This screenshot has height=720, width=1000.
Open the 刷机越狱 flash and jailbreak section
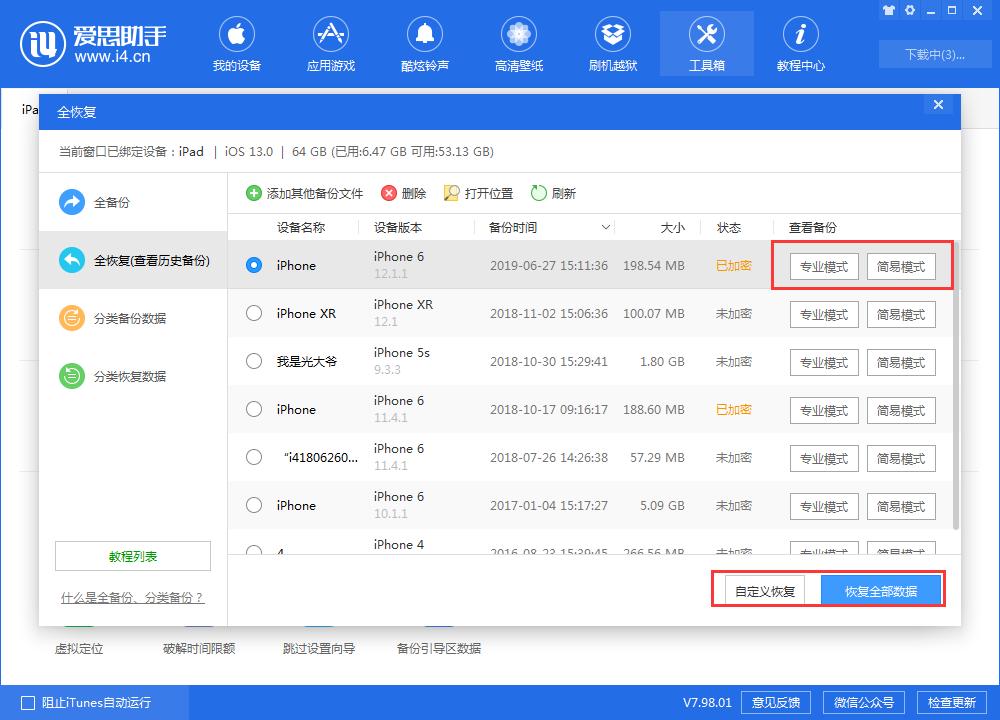click(612, 43)
